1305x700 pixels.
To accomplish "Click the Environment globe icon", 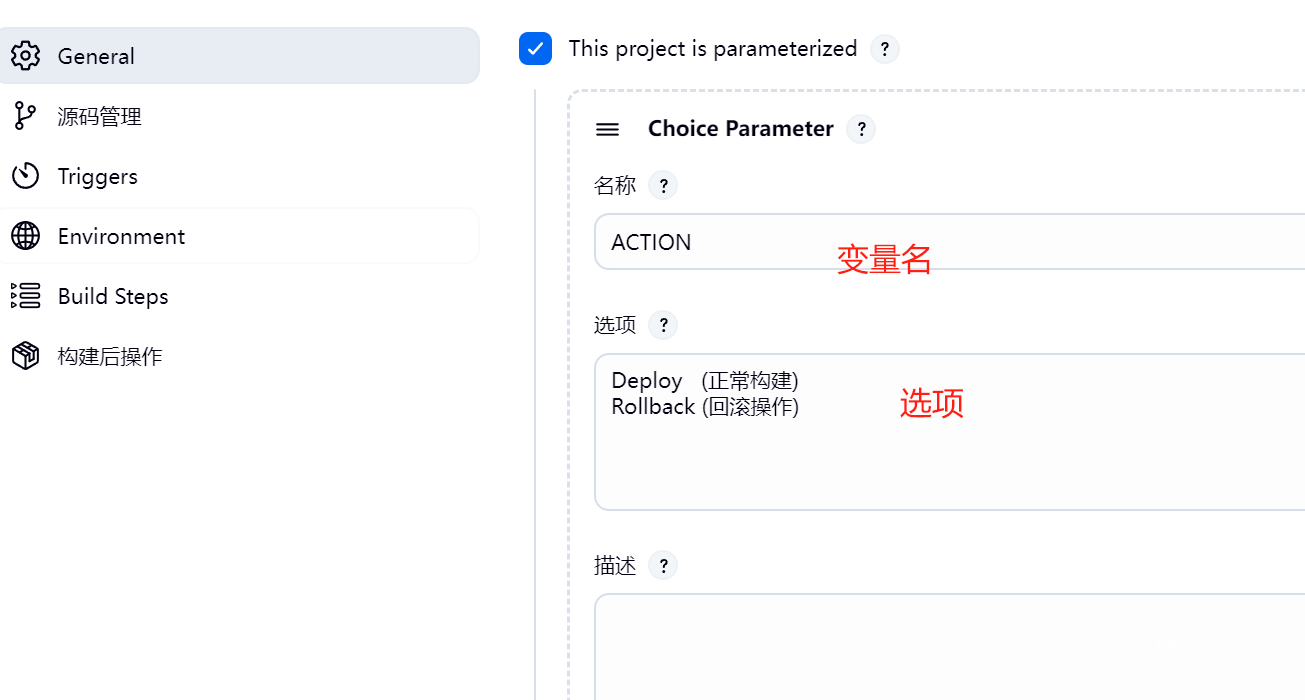I will pyautogui.click(x=25, y=236).
